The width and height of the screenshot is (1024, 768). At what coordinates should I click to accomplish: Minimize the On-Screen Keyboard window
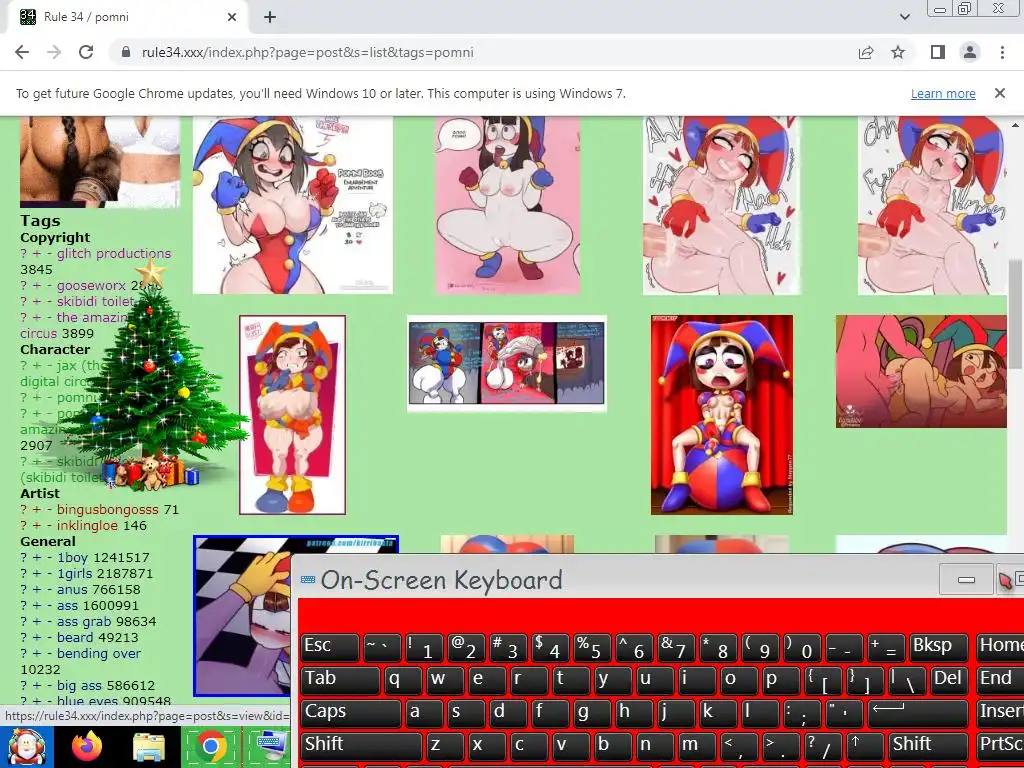(x=967, y=579)
